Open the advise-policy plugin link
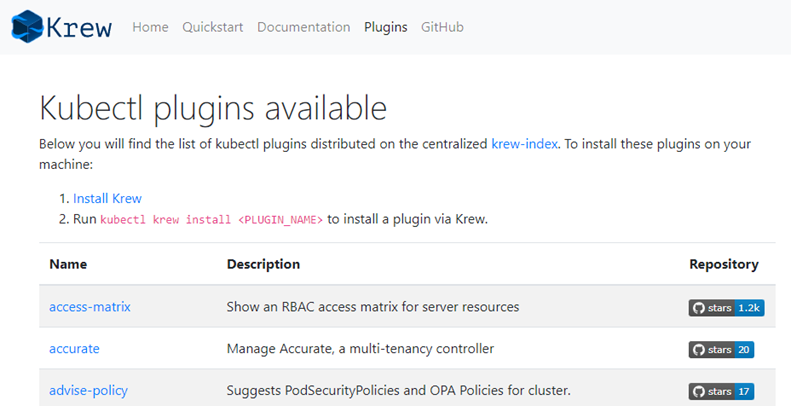 point(88,391)
